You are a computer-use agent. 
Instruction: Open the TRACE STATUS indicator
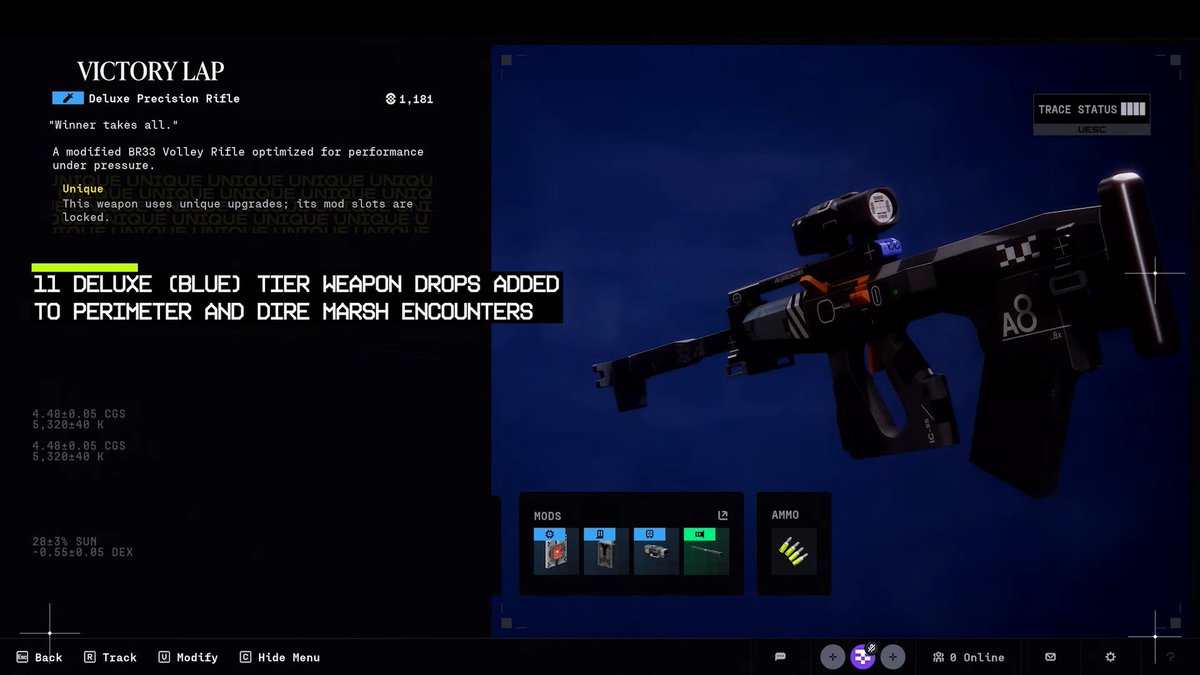coord(1091,110)
